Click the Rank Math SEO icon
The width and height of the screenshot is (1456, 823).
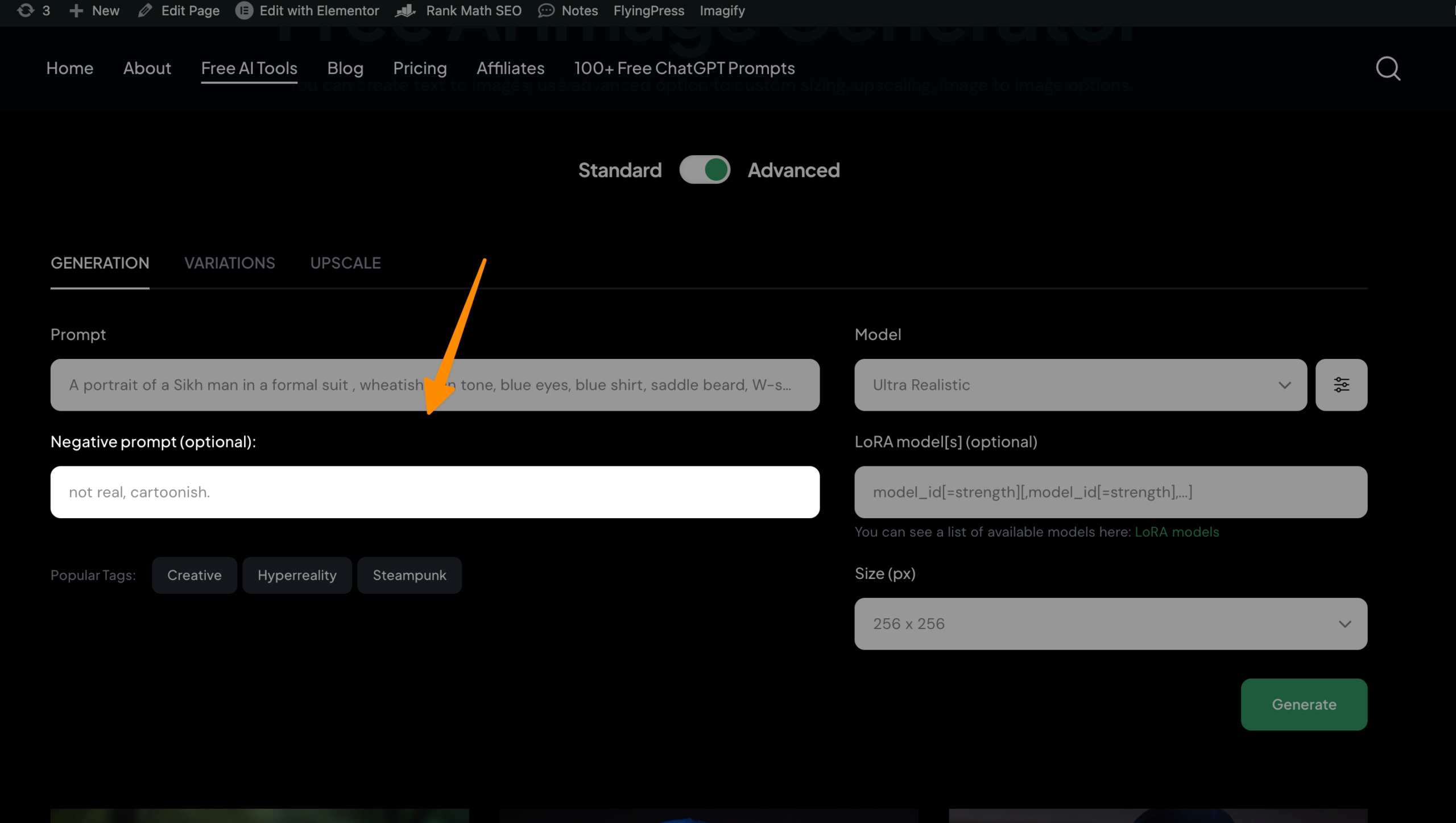pyautogui.click(x=406, y=10)
